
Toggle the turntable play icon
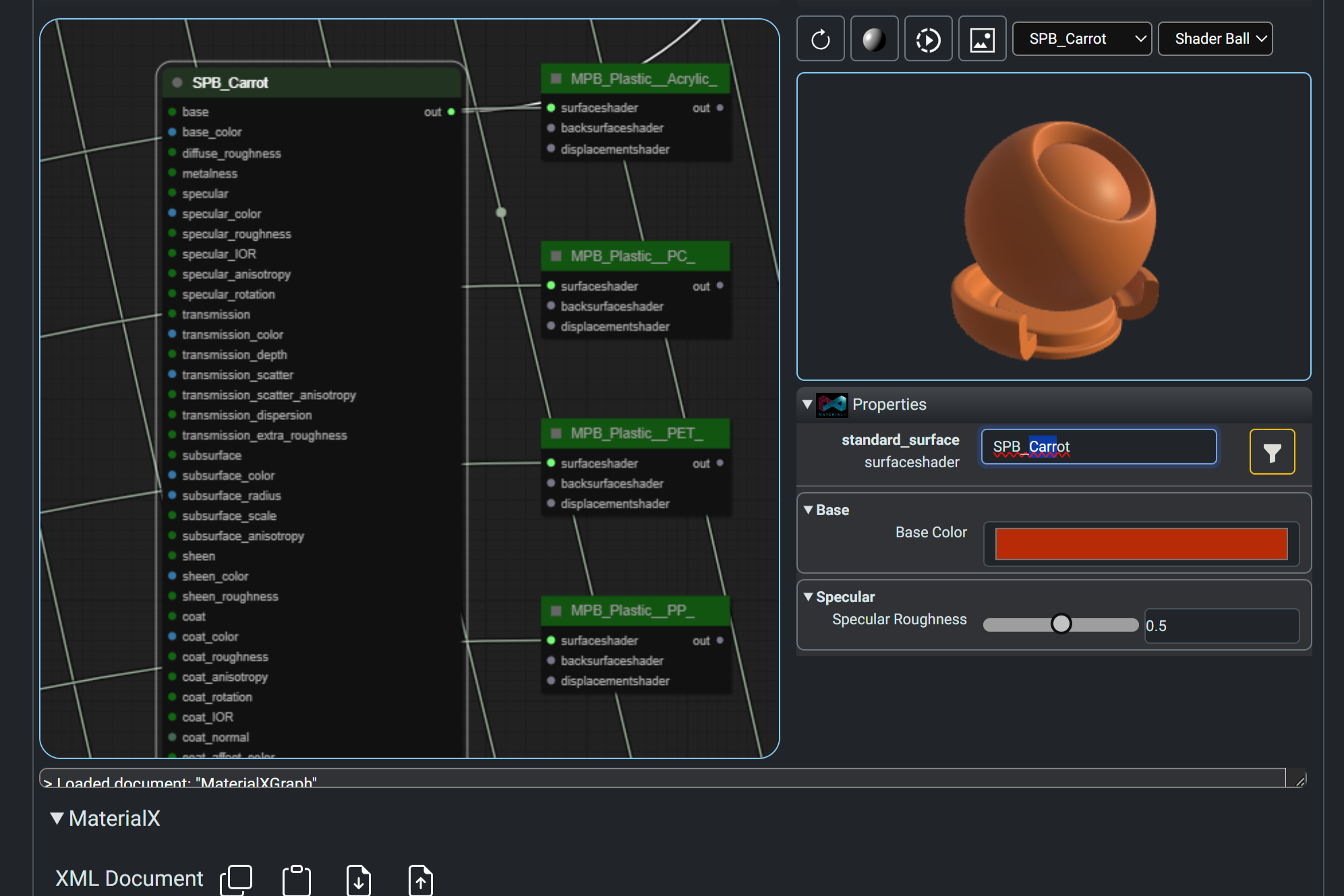928,39
